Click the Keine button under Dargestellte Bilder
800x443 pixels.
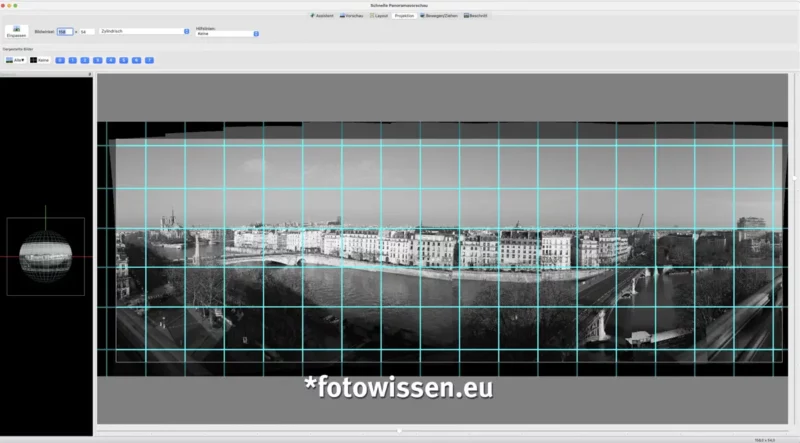tap(40, 60)
